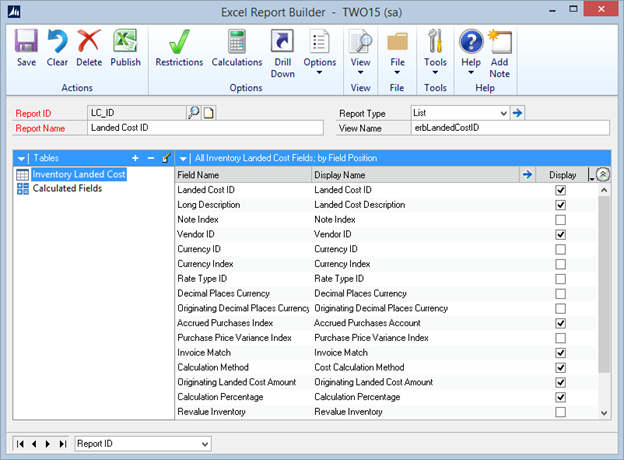This screenshot has height=460, width=624.
Task: Open Report ID lookup magnifier icon
Action: pyautogui.click(x=193, y=113)
